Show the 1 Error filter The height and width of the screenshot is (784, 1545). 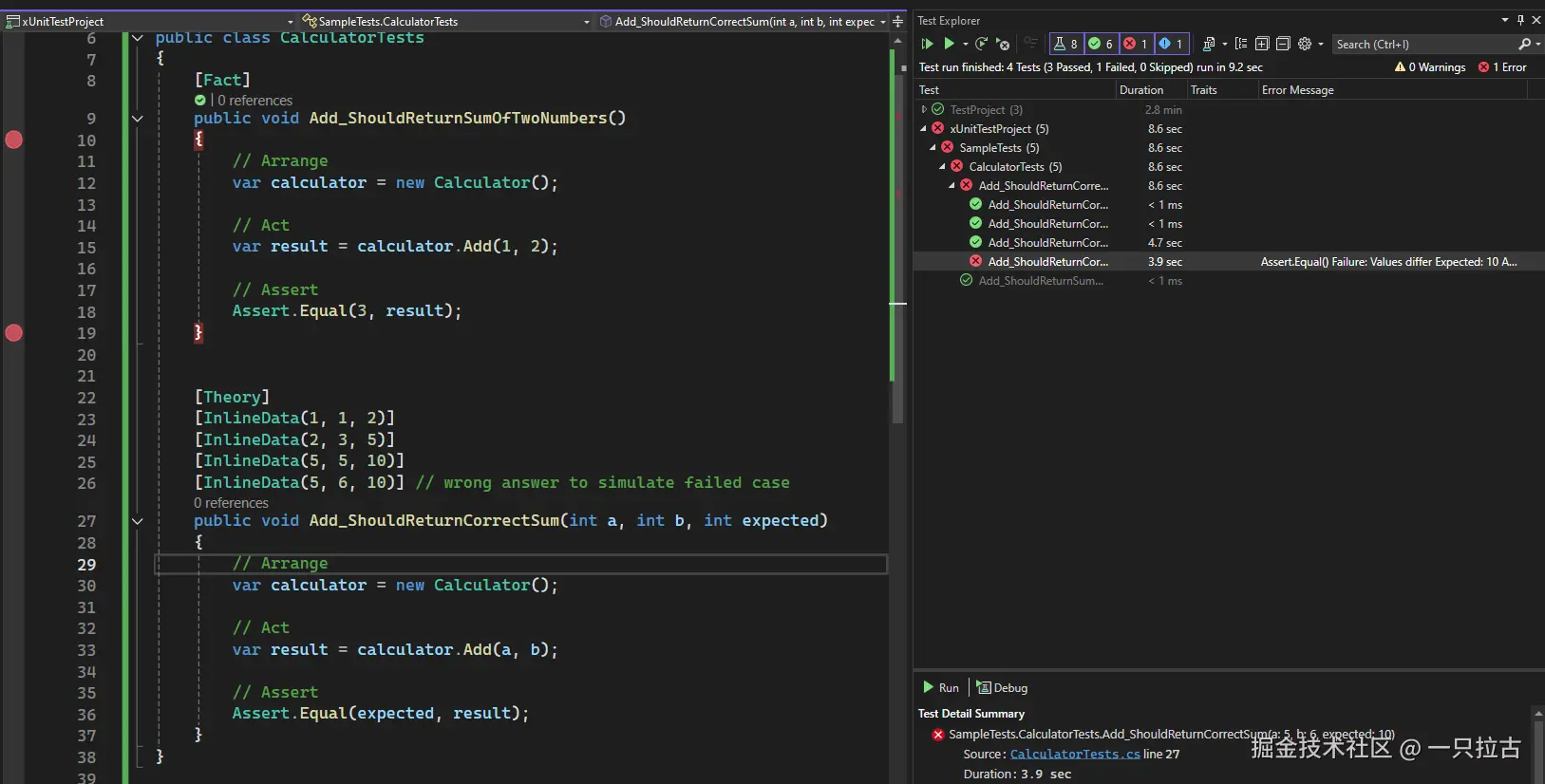pos(1502,67)
